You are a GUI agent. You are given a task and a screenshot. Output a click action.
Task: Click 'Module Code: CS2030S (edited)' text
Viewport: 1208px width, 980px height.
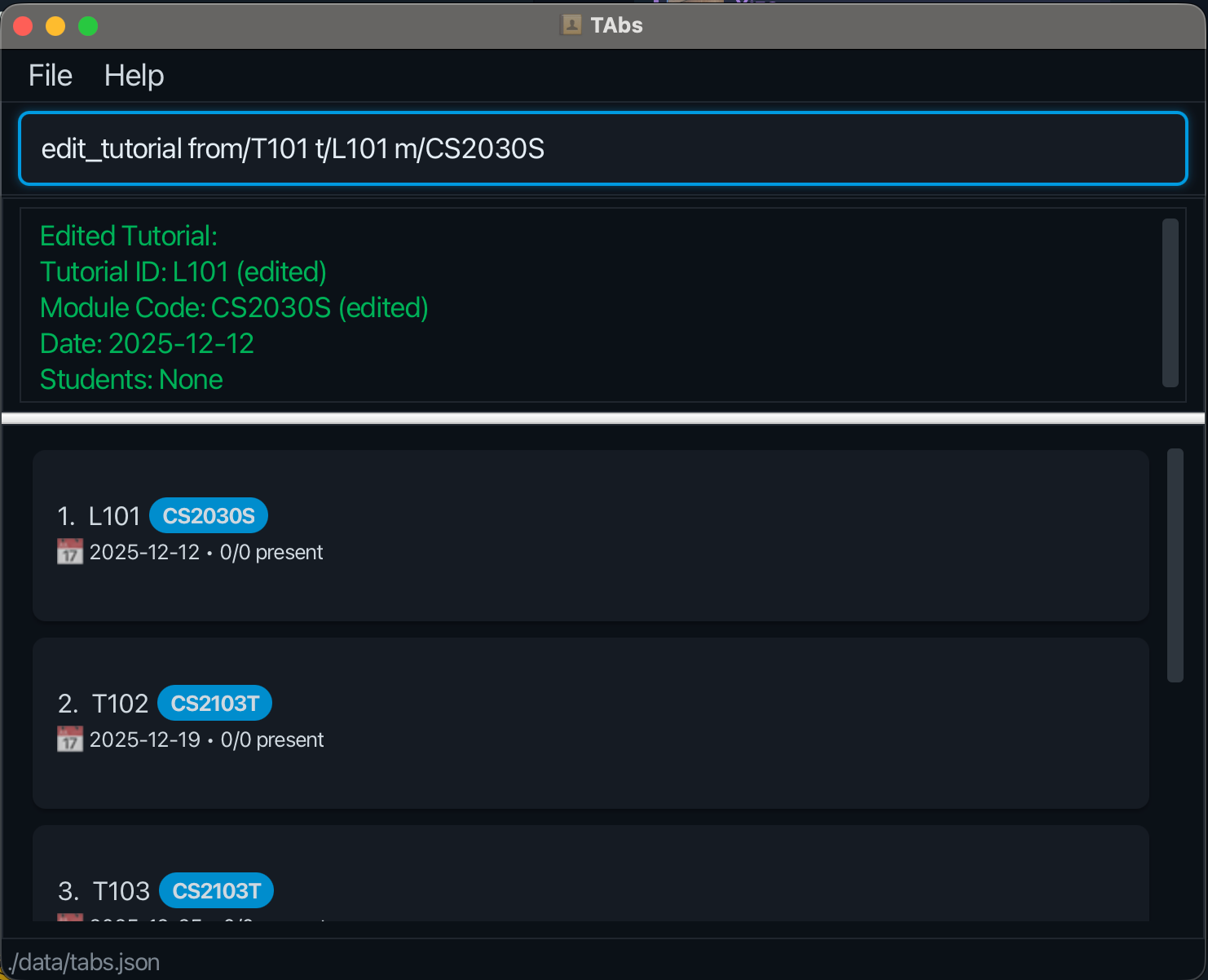pos(234,308)
